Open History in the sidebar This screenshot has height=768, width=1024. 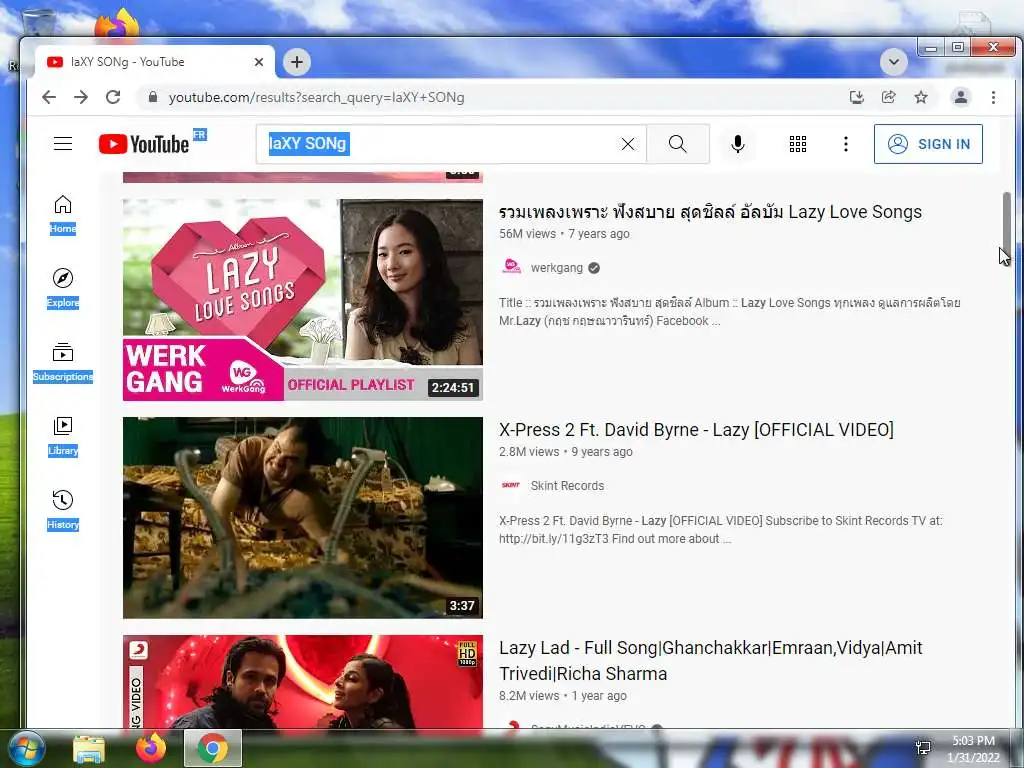coord(63,510)
